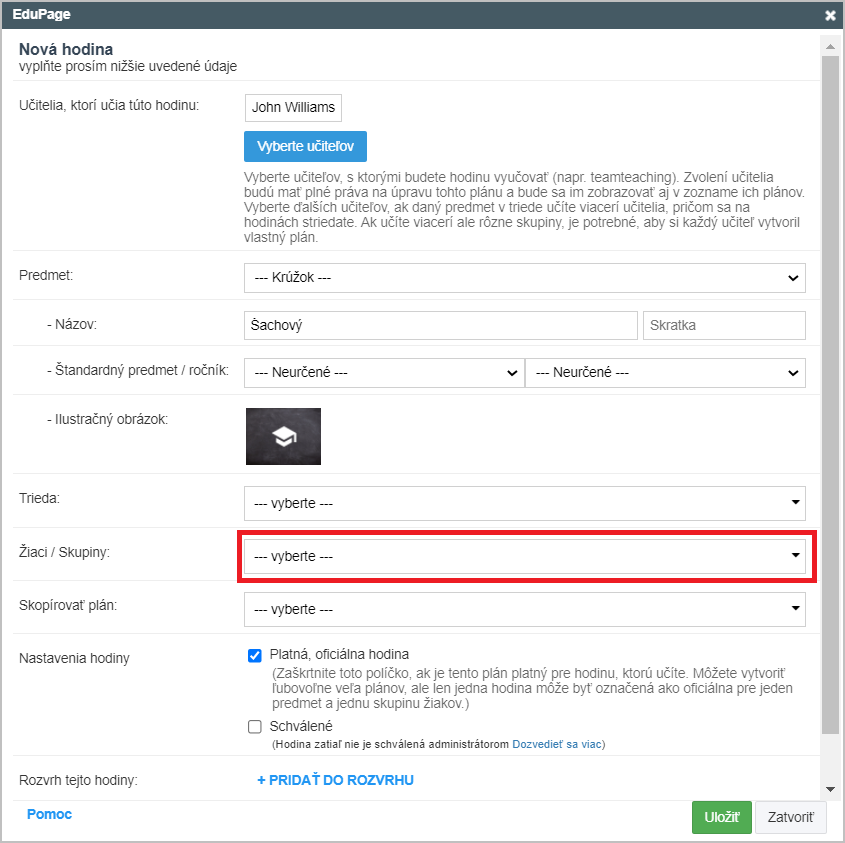Open the Žiaci / Skupiny dropdown

524,556
